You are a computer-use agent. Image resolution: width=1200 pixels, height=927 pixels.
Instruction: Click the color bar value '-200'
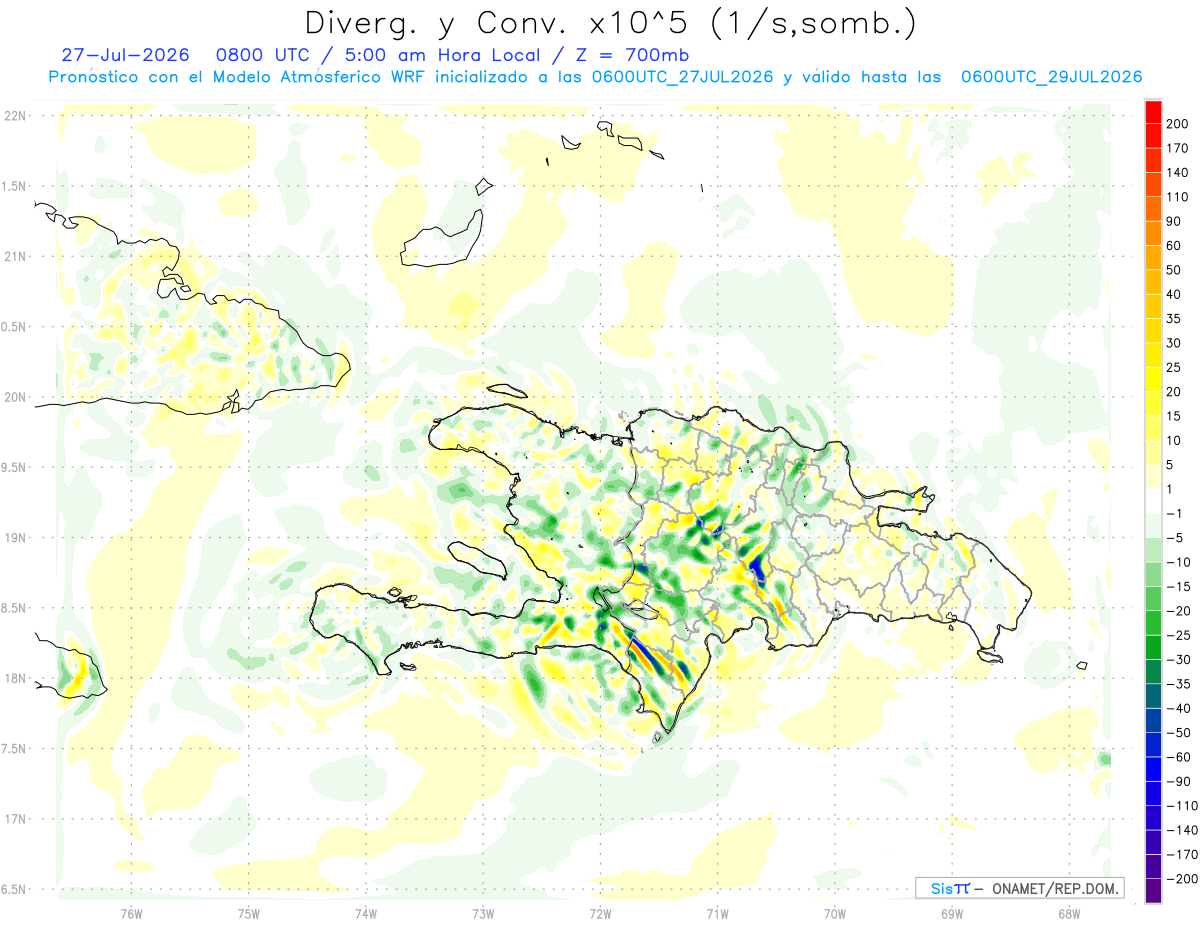click(x=1182, y=879)
